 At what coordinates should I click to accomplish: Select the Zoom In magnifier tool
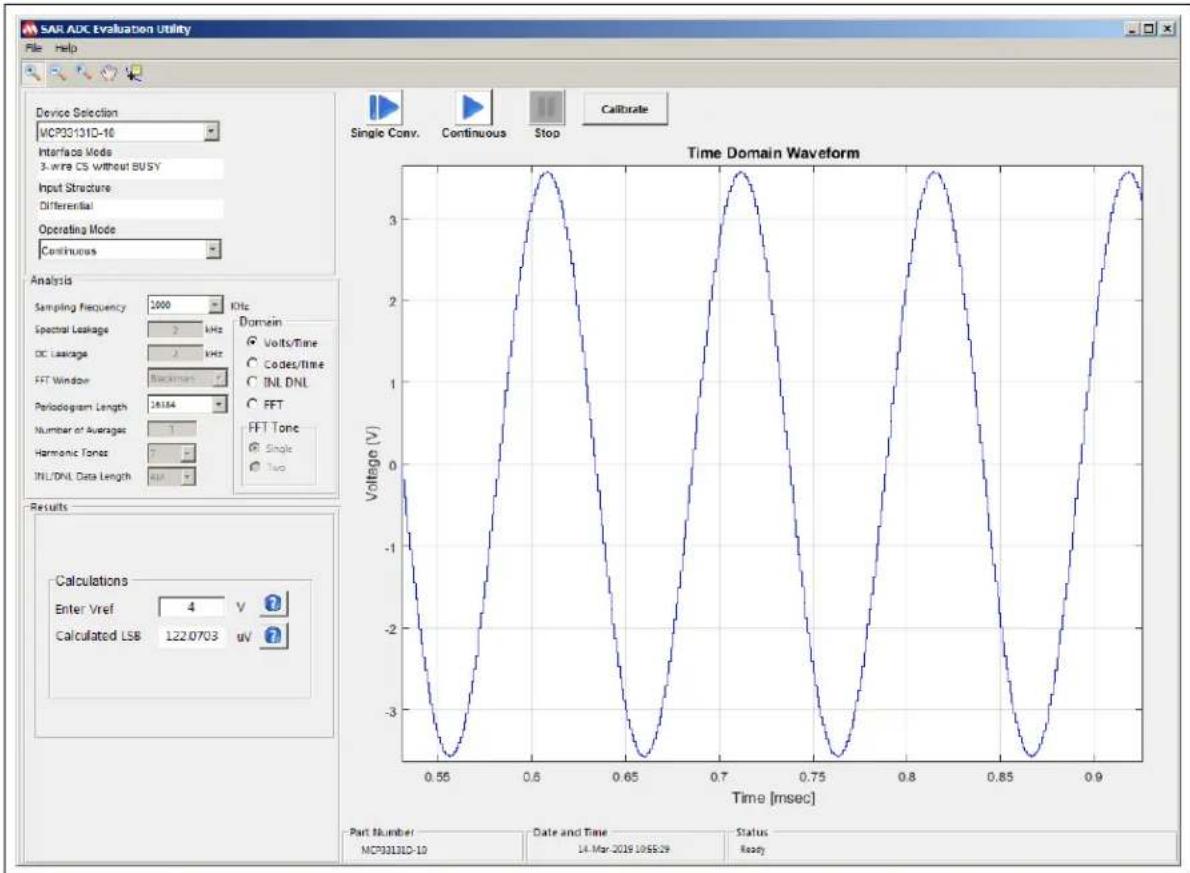tap(33, 73)
